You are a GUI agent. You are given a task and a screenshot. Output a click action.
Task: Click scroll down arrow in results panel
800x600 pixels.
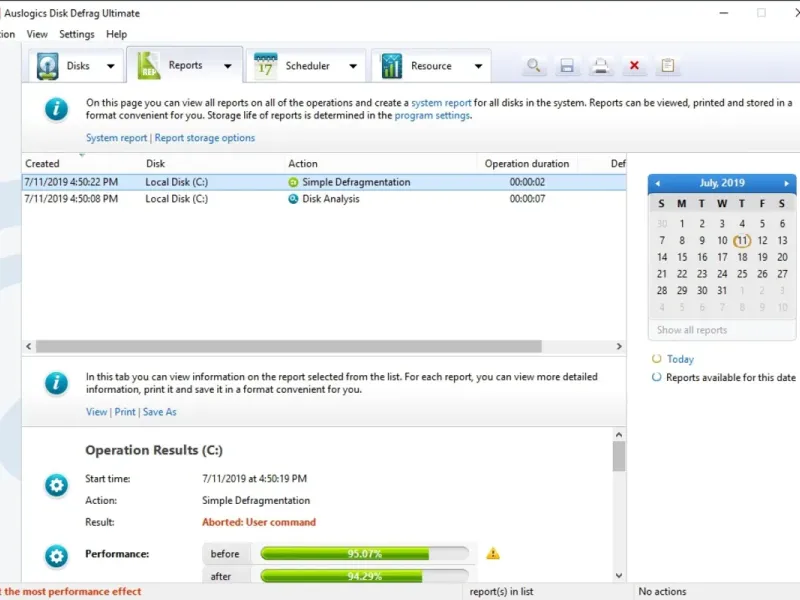coord(619,576)
